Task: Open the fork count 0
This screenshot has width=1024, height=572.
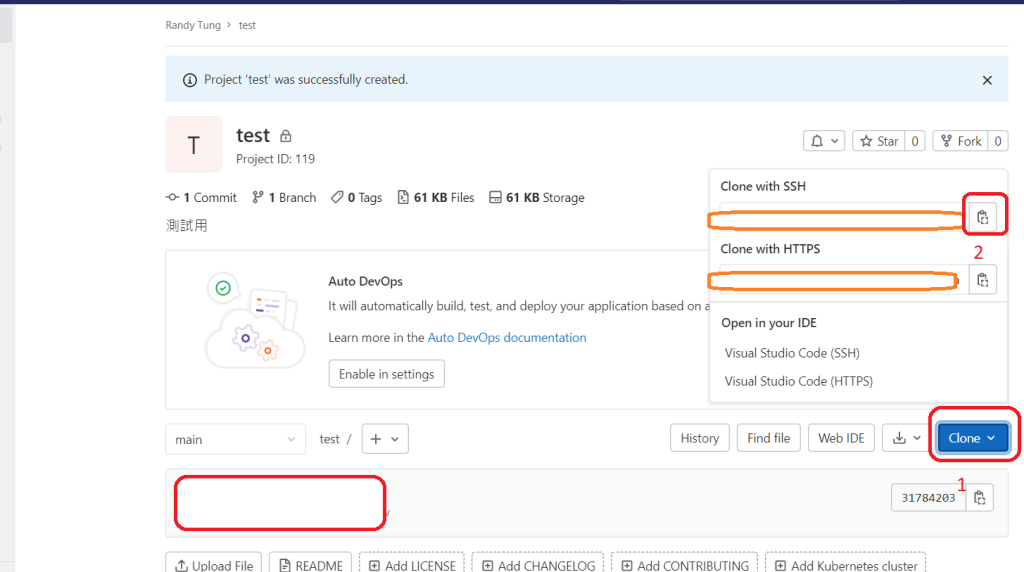Action: click(998, 141)
